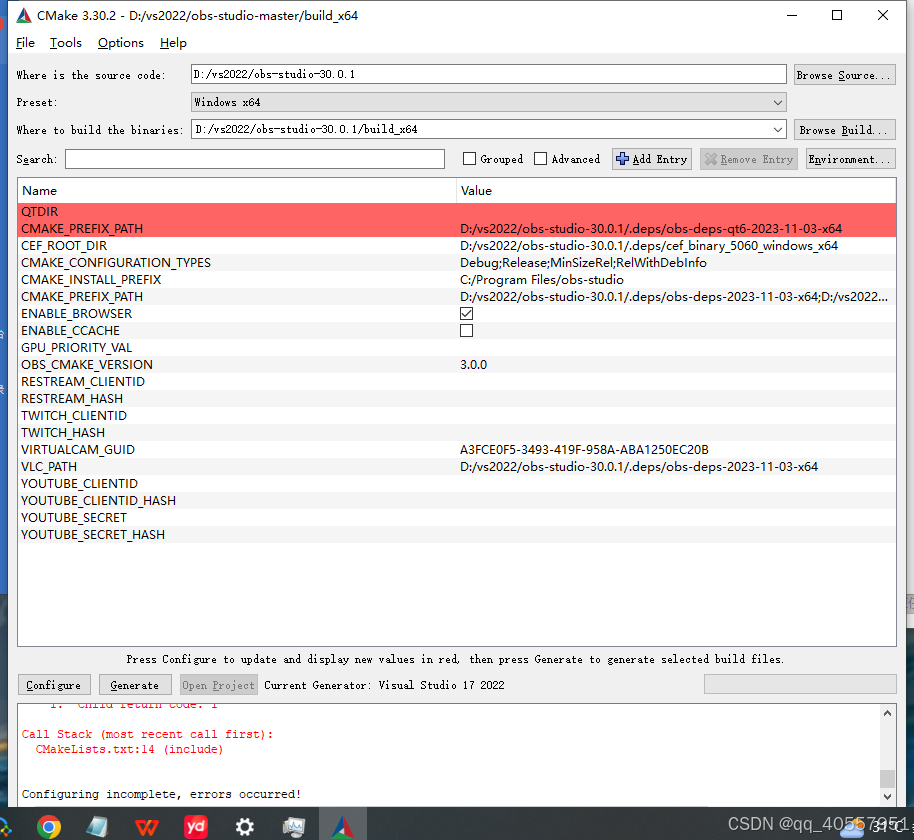This screenshot has height=840, width=914.
Task: Click the output log scroll down arrow
Action: coord(887,796)
